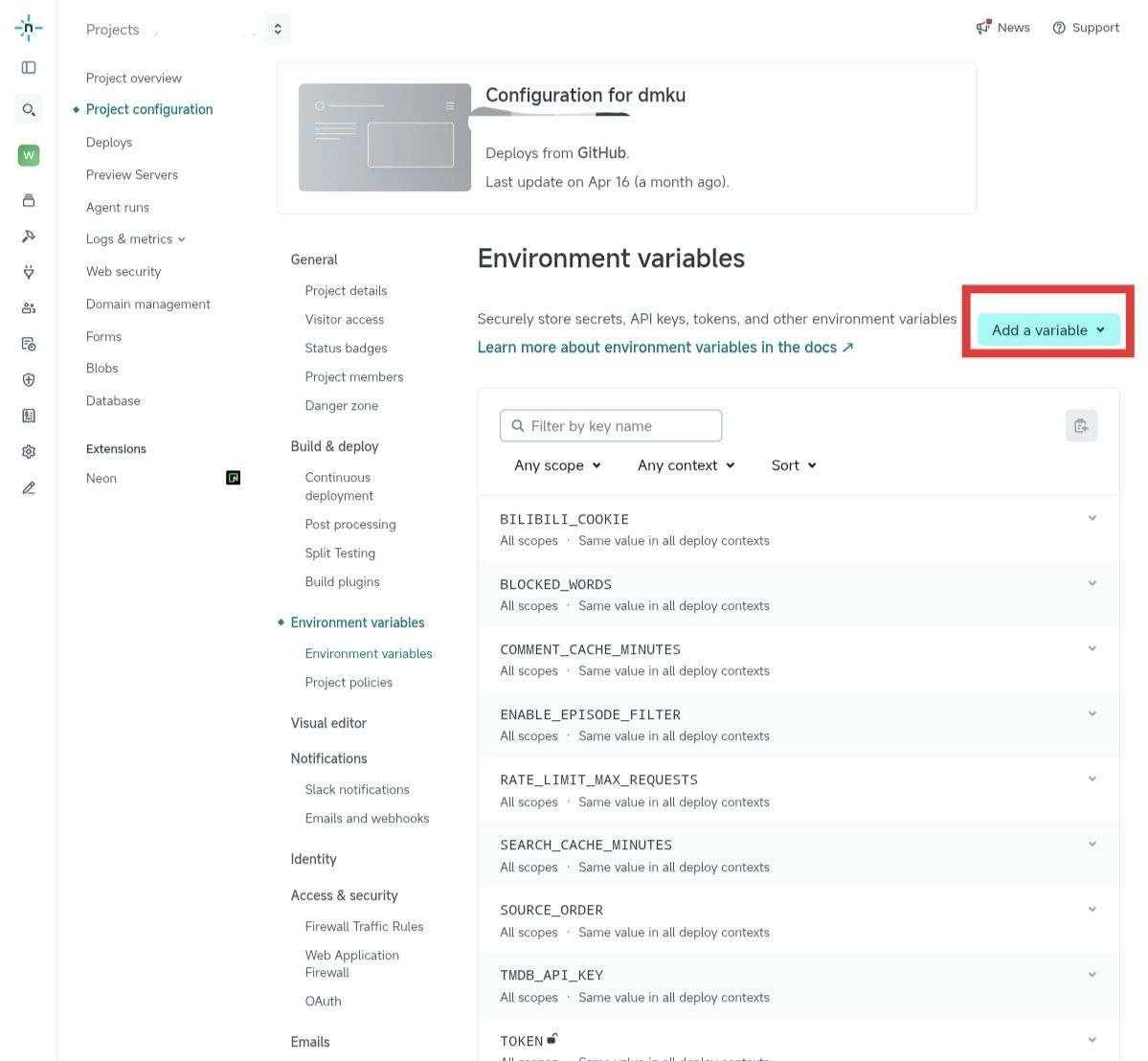Open Project members settings
The width and height of the screenshot is (1148, 1061).
coord(353,376)
